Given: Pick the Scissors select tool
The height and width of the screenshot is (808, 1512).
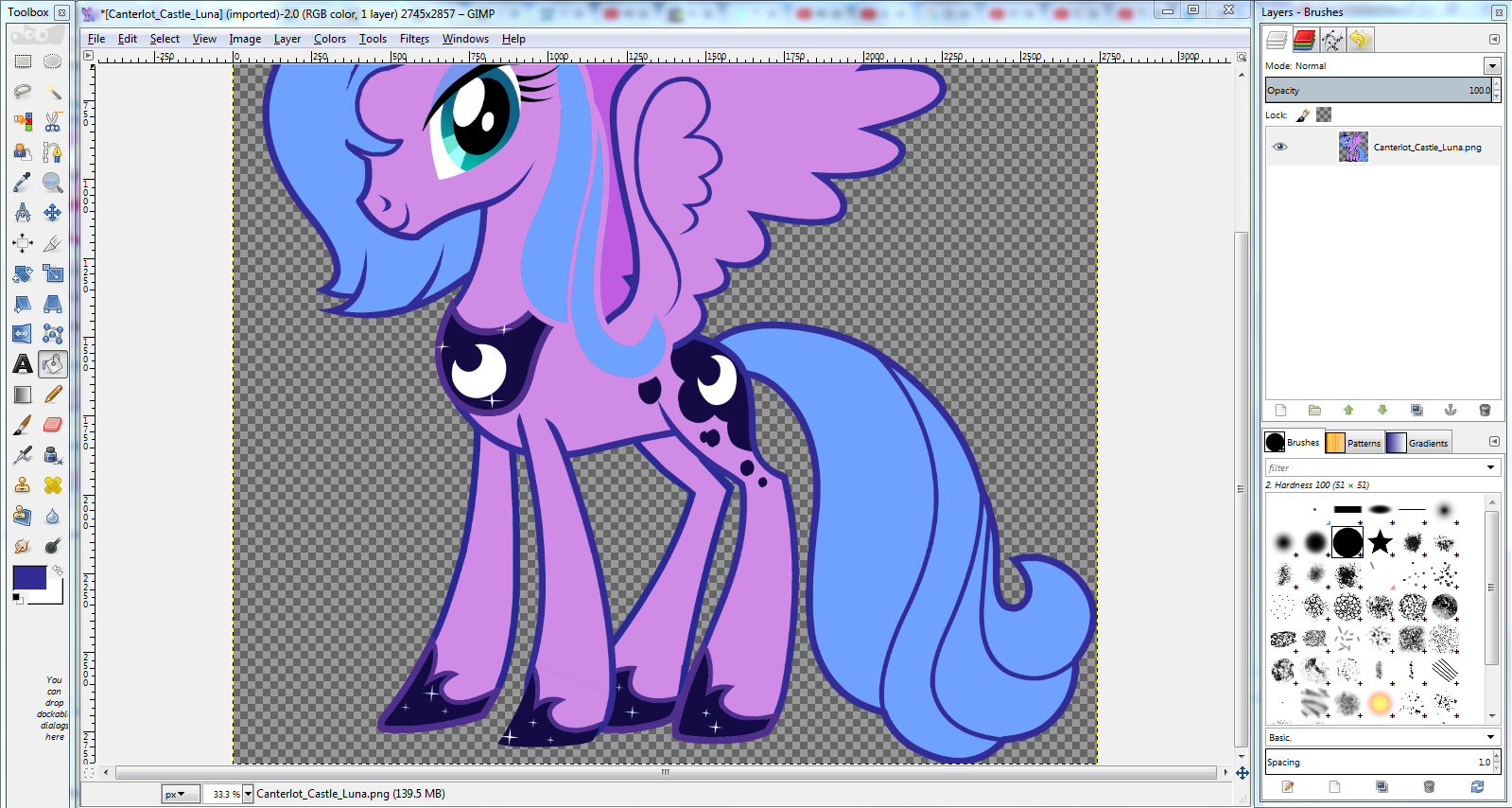Looking at the screenshot, I should click(53, 122).
